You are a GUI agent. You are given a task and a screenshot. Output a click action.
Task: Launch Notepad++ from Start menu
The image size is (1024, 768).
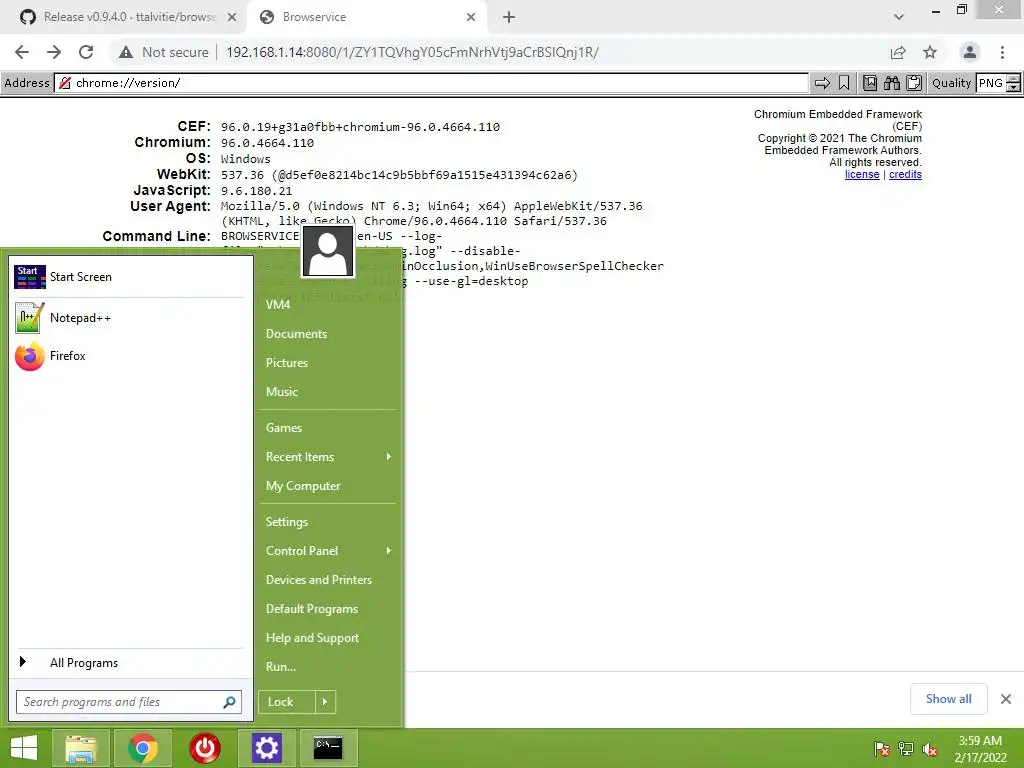pos(130,317)
